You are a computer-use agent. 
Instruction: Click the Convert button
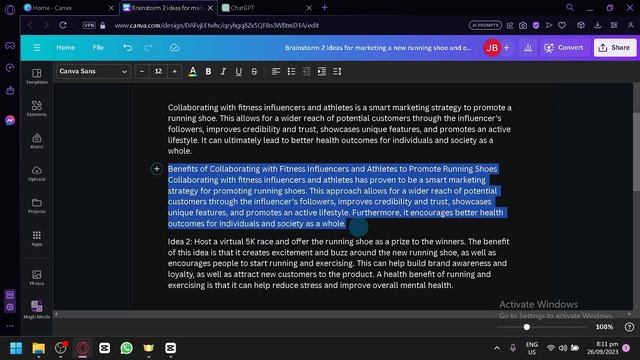coord(564,48)
